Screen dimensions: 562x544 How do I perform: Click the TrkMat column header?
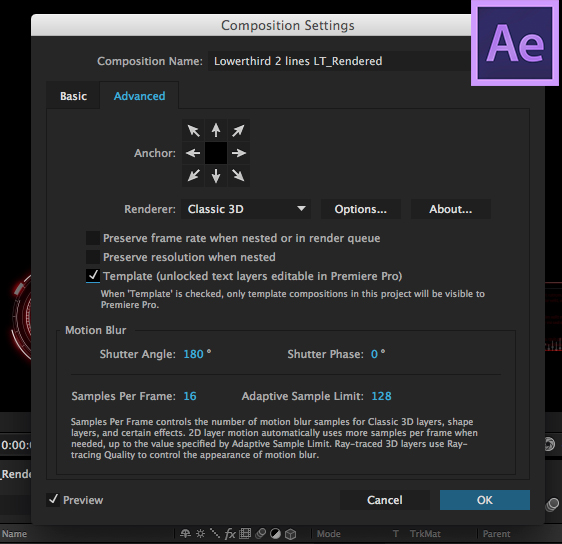425,534
